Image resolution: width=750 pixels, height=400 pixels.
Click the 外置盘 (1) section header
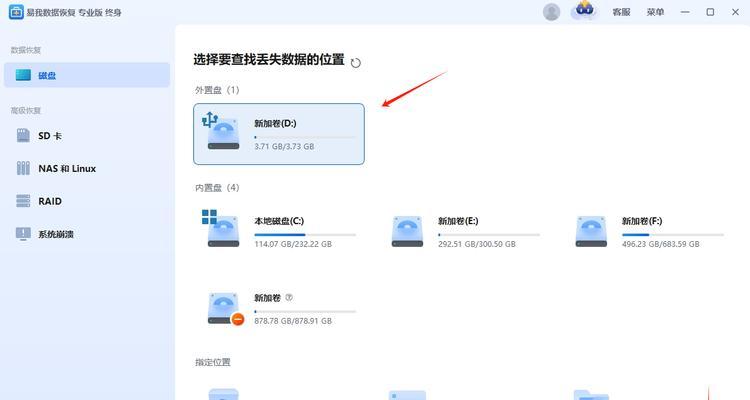tap(217, 90)
